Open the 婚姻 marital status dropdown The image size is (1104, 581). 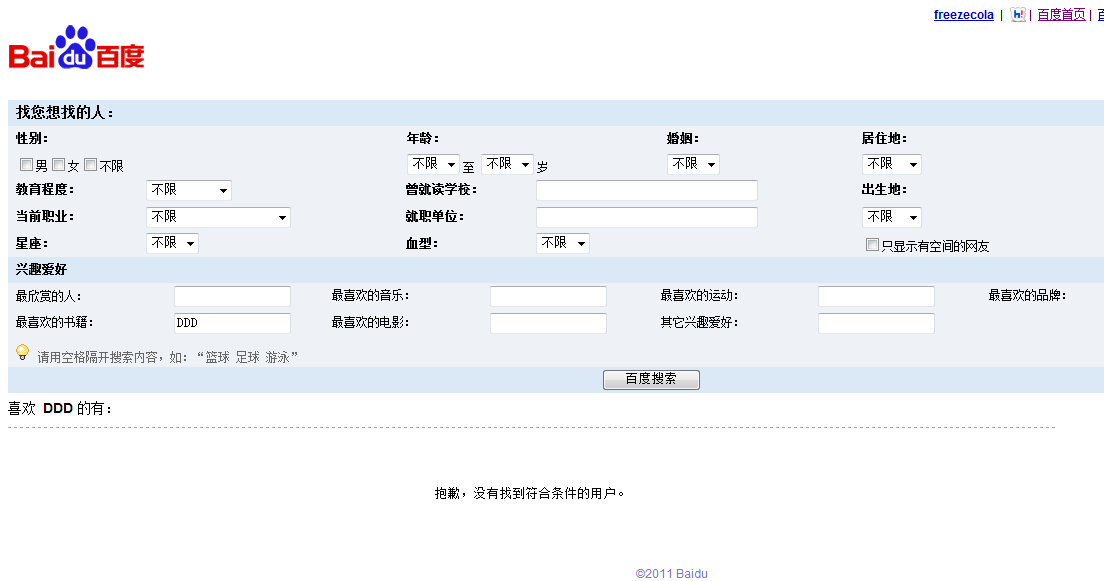pos(693,164)
